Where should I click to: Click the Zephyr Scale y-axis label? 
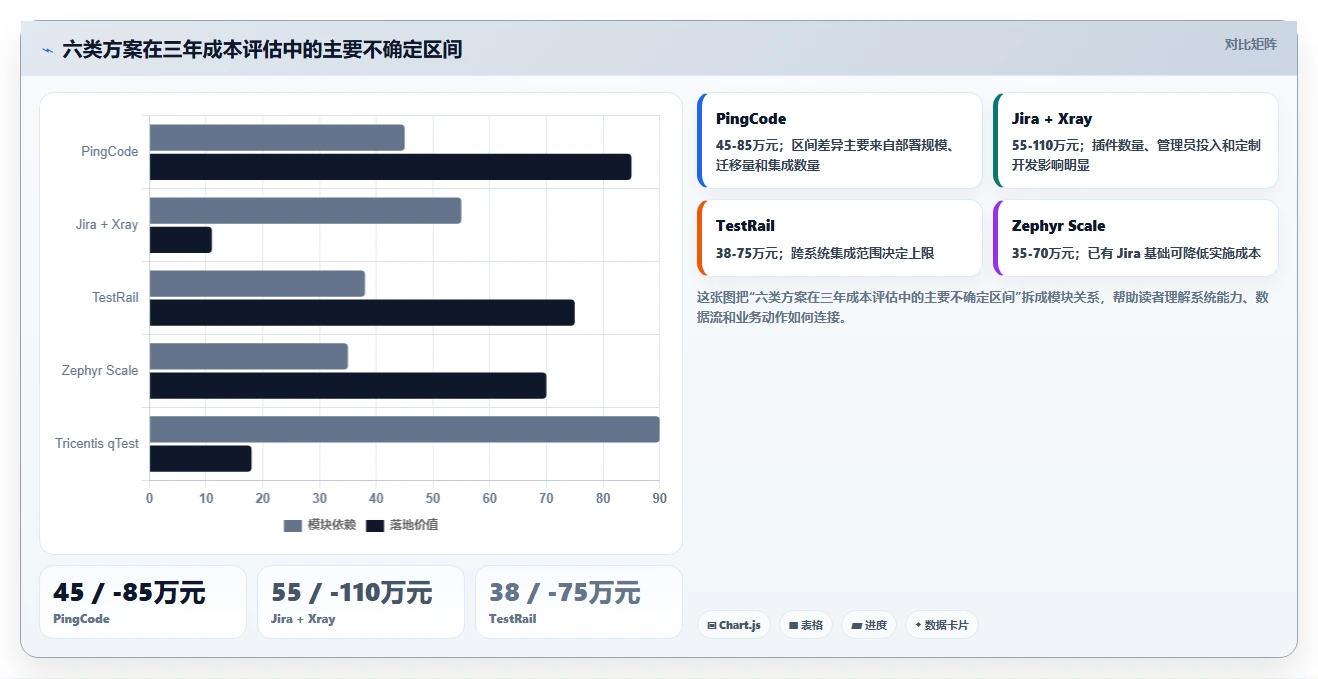click(100, 371)
